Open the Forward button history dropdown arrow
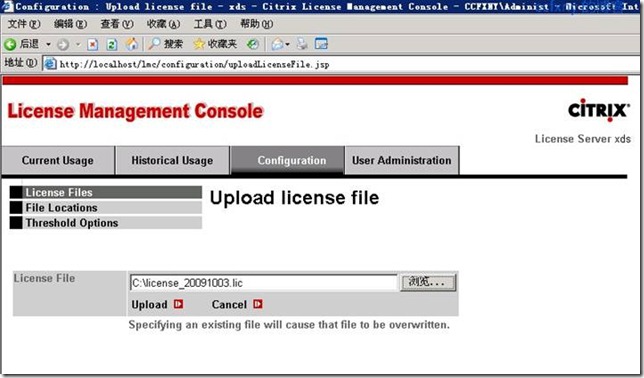 point(78,44)
